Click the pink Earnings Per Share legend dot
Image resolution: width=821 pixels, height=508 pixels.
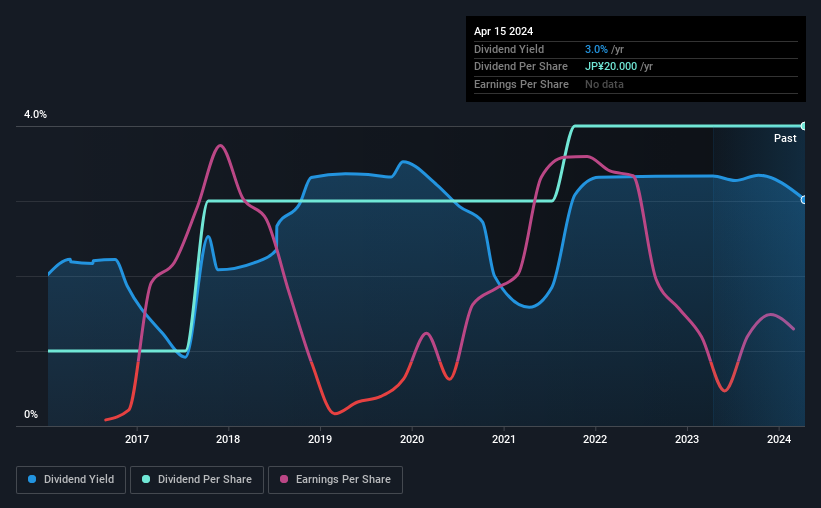coord(284,479)
